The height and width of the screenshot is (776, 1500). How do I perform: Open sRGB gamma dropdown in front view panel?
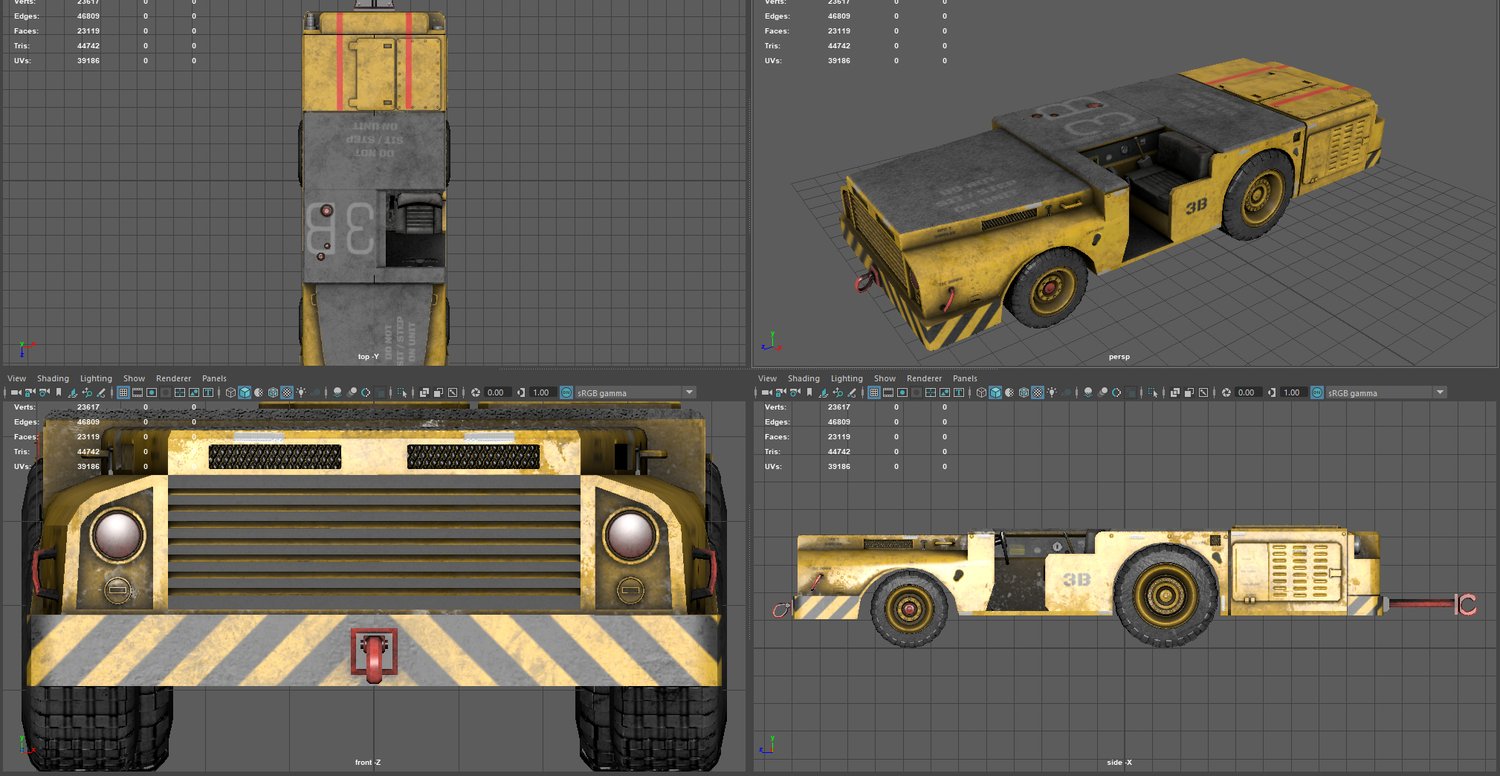coord(689,393)
